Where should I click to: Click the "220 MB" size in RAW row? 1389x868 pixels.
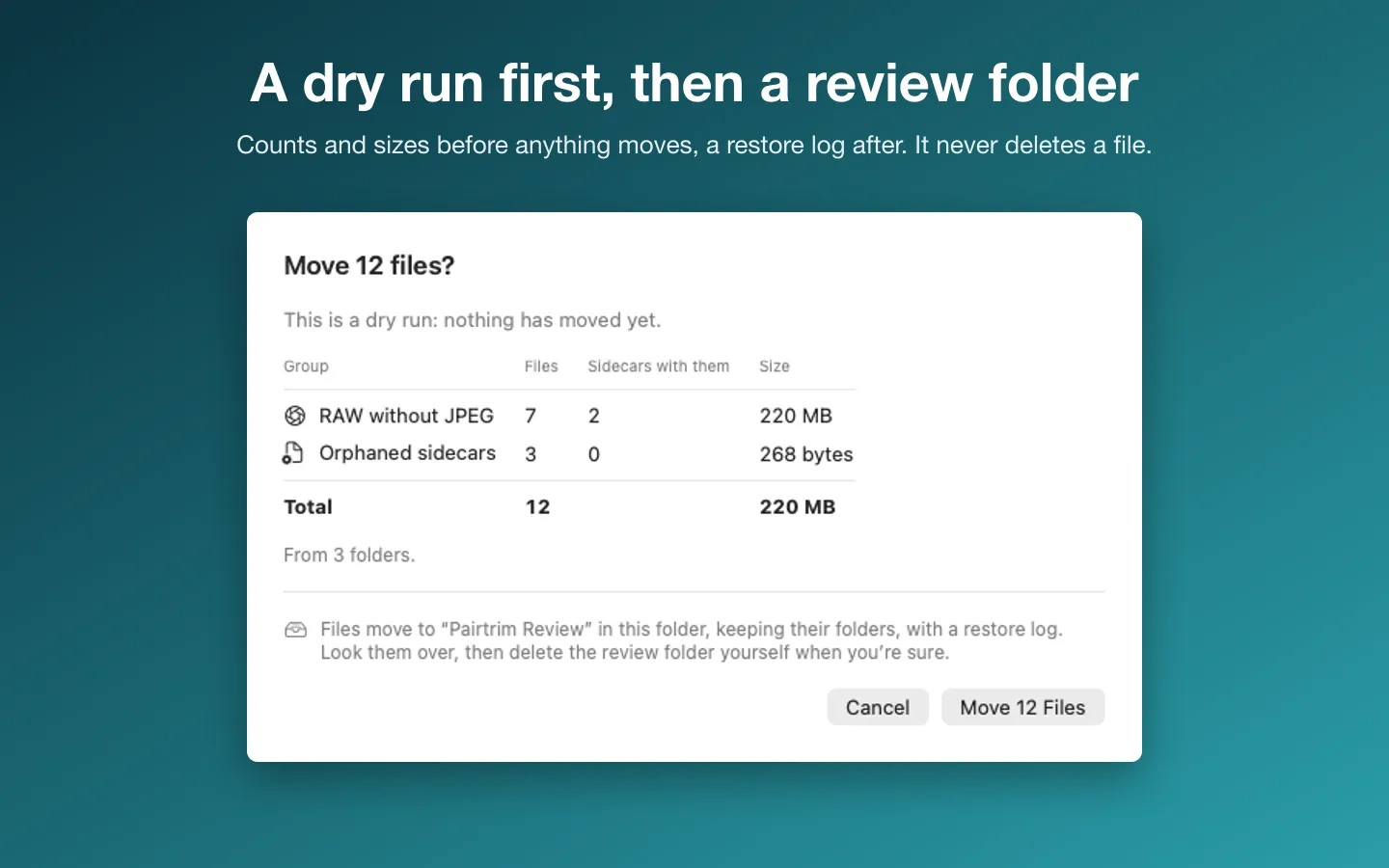tap(796, 416)
